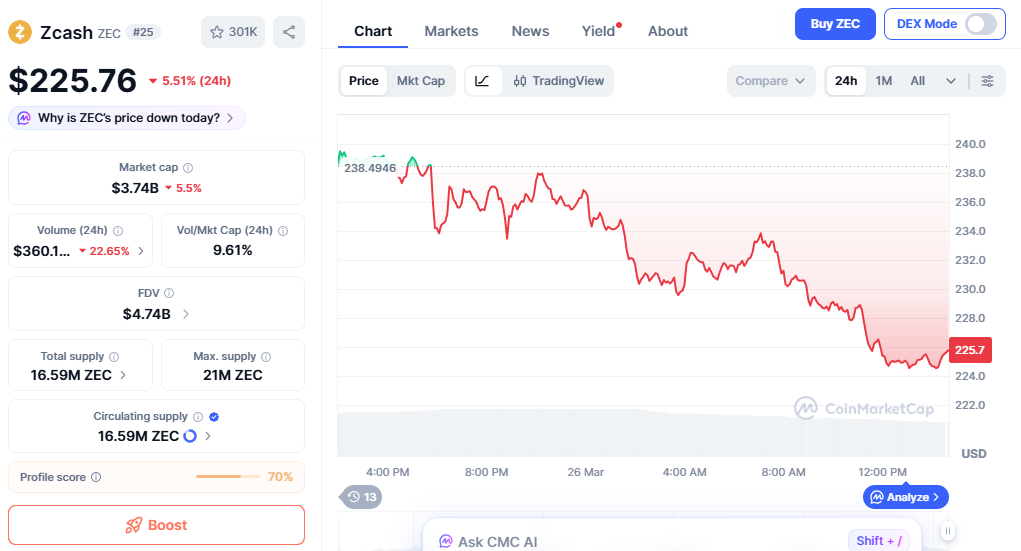The image size is (1021, 551).
Task: Expand more time range options chevron
Action: click(951, 81)
